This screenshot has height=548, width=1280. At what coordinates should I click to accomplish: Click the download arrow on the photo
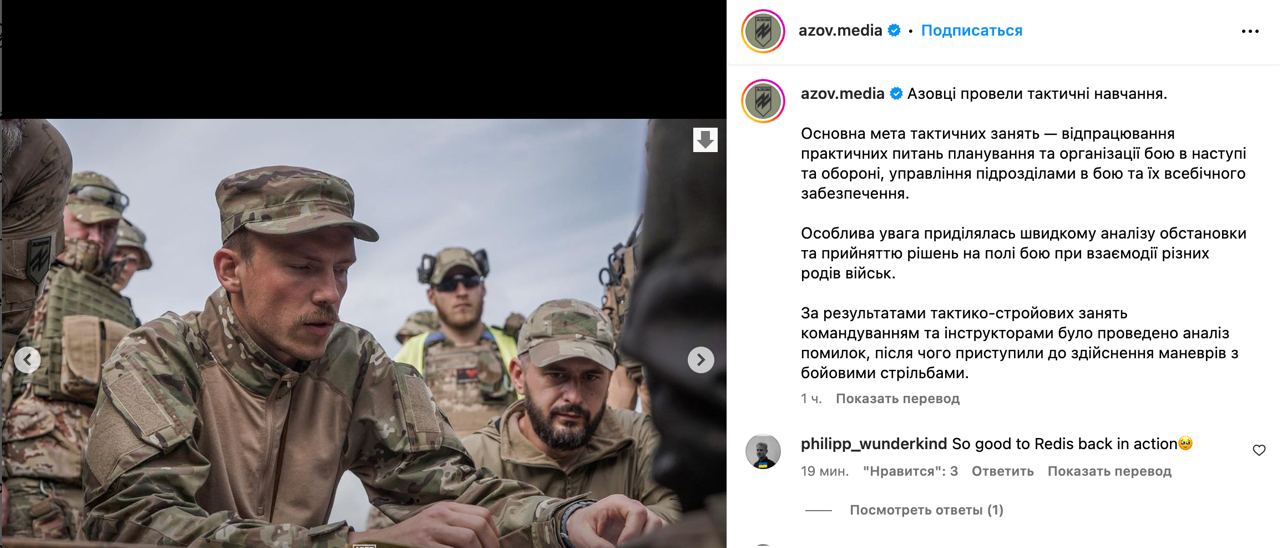pyautogui.click(x=705, y=140)
